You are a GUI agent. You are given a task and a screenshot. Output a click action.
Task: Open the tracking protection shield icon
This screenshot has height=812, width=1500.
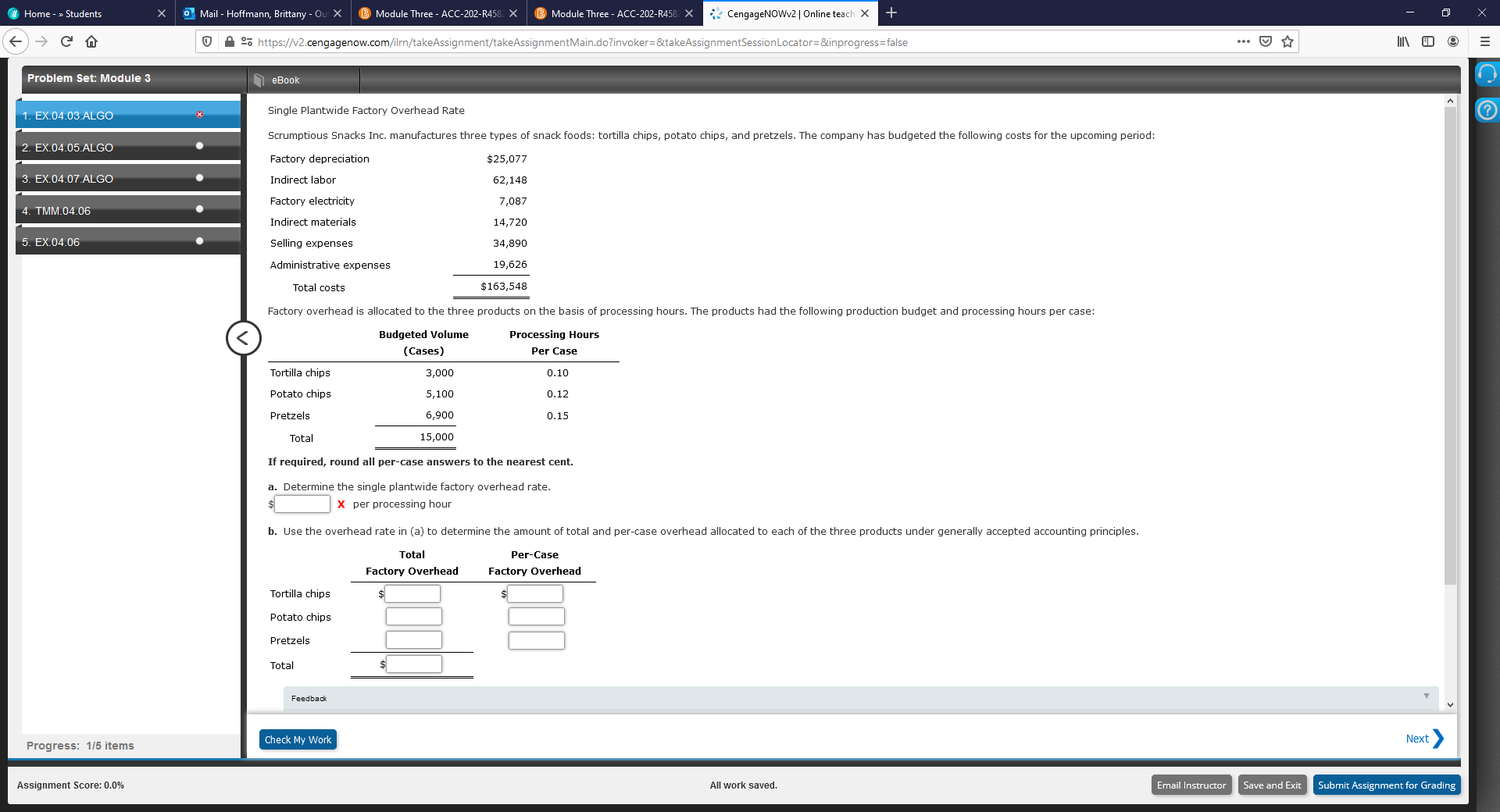(207, 41)
